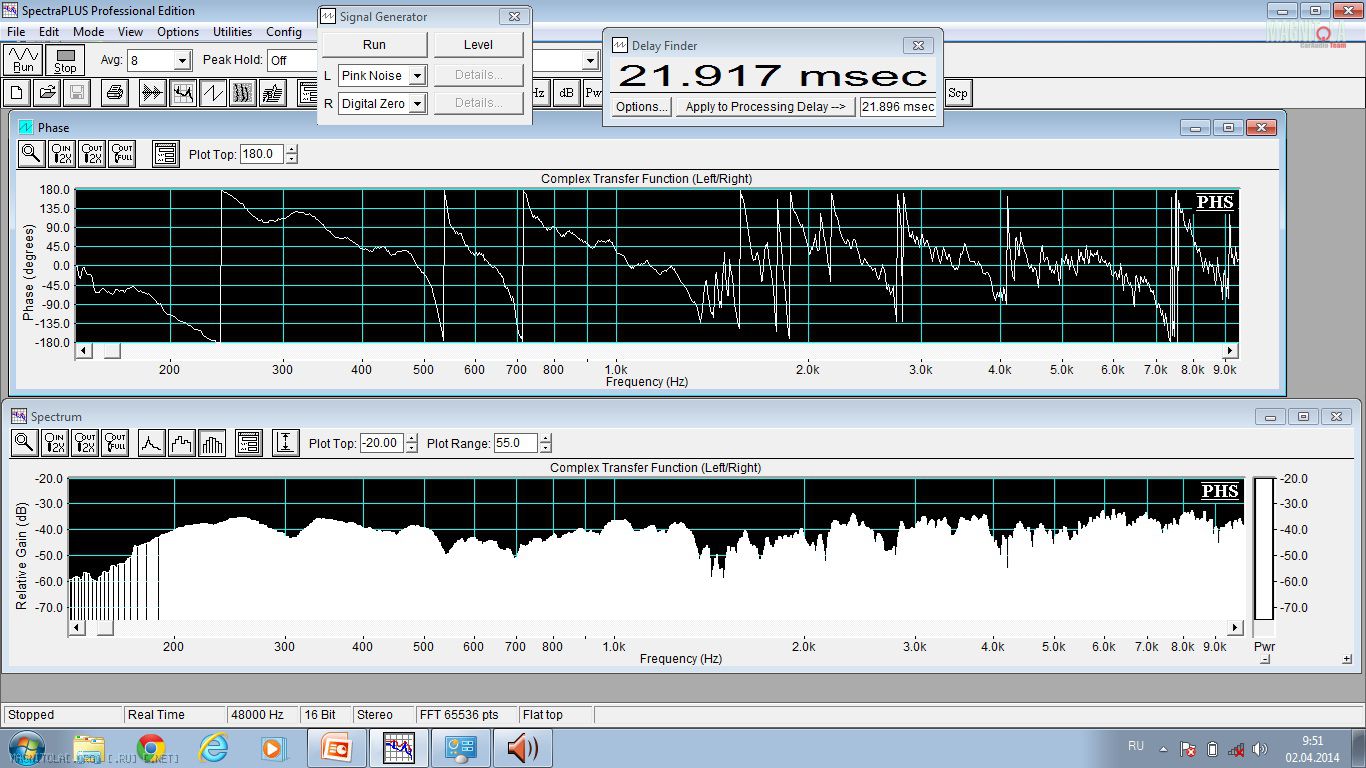Switch Spectrum to line plot style
The width and height of the screenshot is (1366, 768).
click(x=151, y=443)
